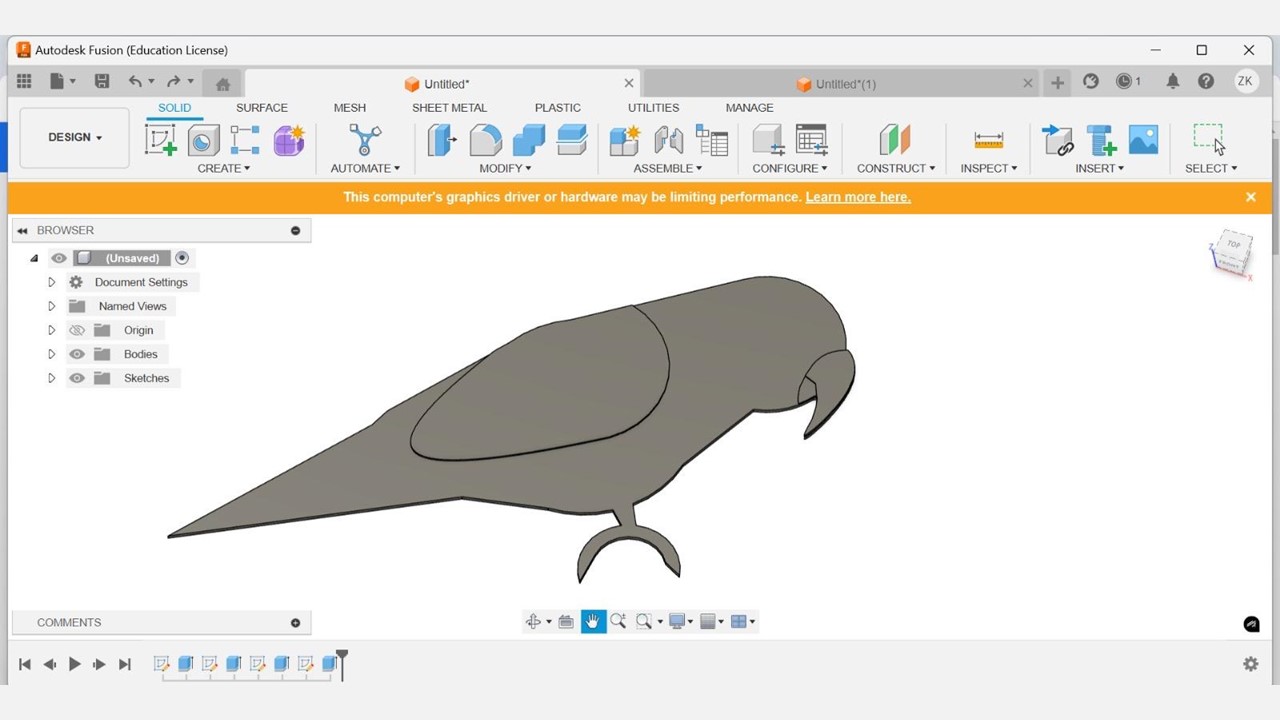Click the Automated Modeling icon
Screen dimensions: 1280x720
[365, 140]
